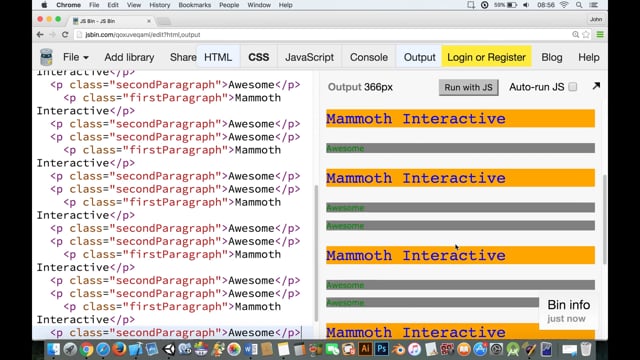The width and height of the screenshot is (640, 360).
Task: Toggle the Console panel
Action: pyautogui.click(x=369, y=57)
